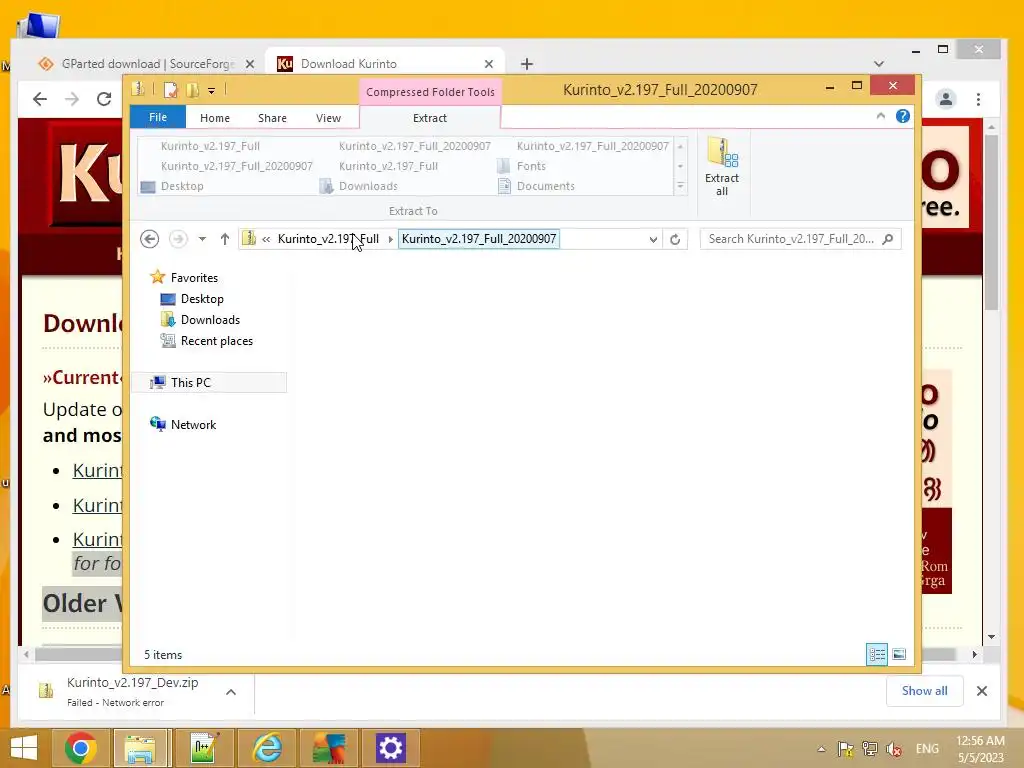
Task: Show hidden breadcrumb path chevrons
Action: click(x=266, y=239)
